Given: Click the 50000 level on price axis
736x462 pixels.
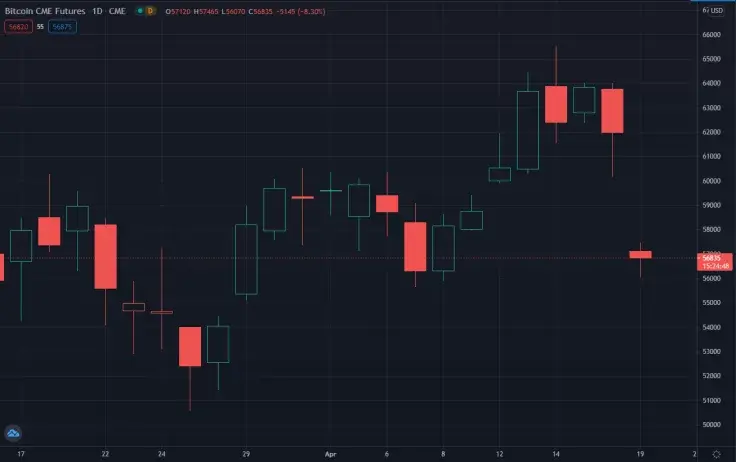Looking at the screenshot, I should tap(712, 425).
